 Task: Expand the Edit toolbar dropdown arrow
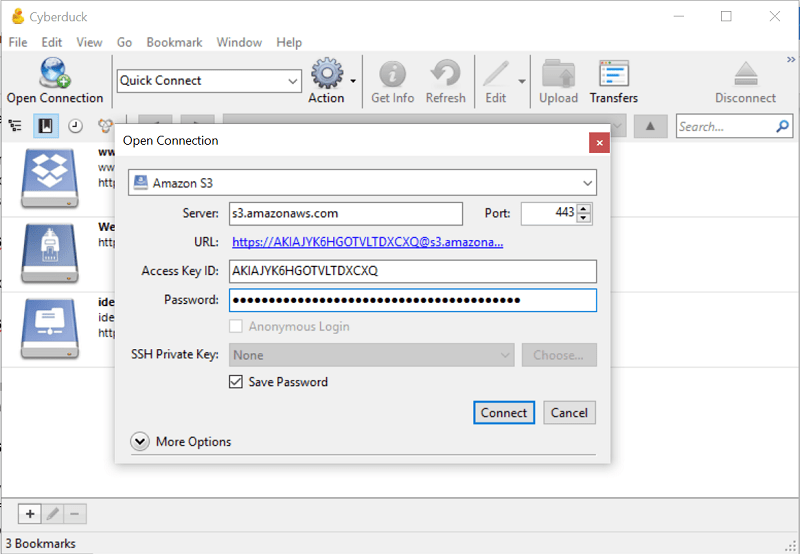click(522, 81)
